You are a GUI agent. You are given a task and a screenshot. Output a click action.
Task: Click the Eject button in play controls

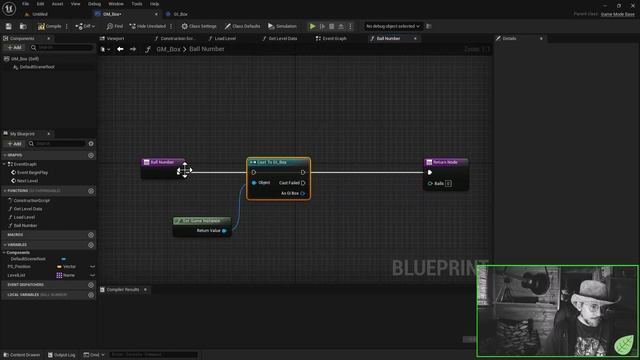[x=341, y=26]
